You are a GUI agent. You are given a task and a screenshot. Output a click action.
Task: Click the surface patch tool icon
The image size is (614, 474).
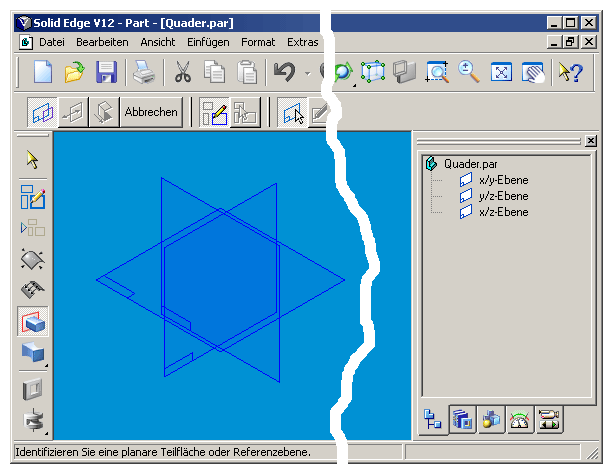tap(33, 259)
